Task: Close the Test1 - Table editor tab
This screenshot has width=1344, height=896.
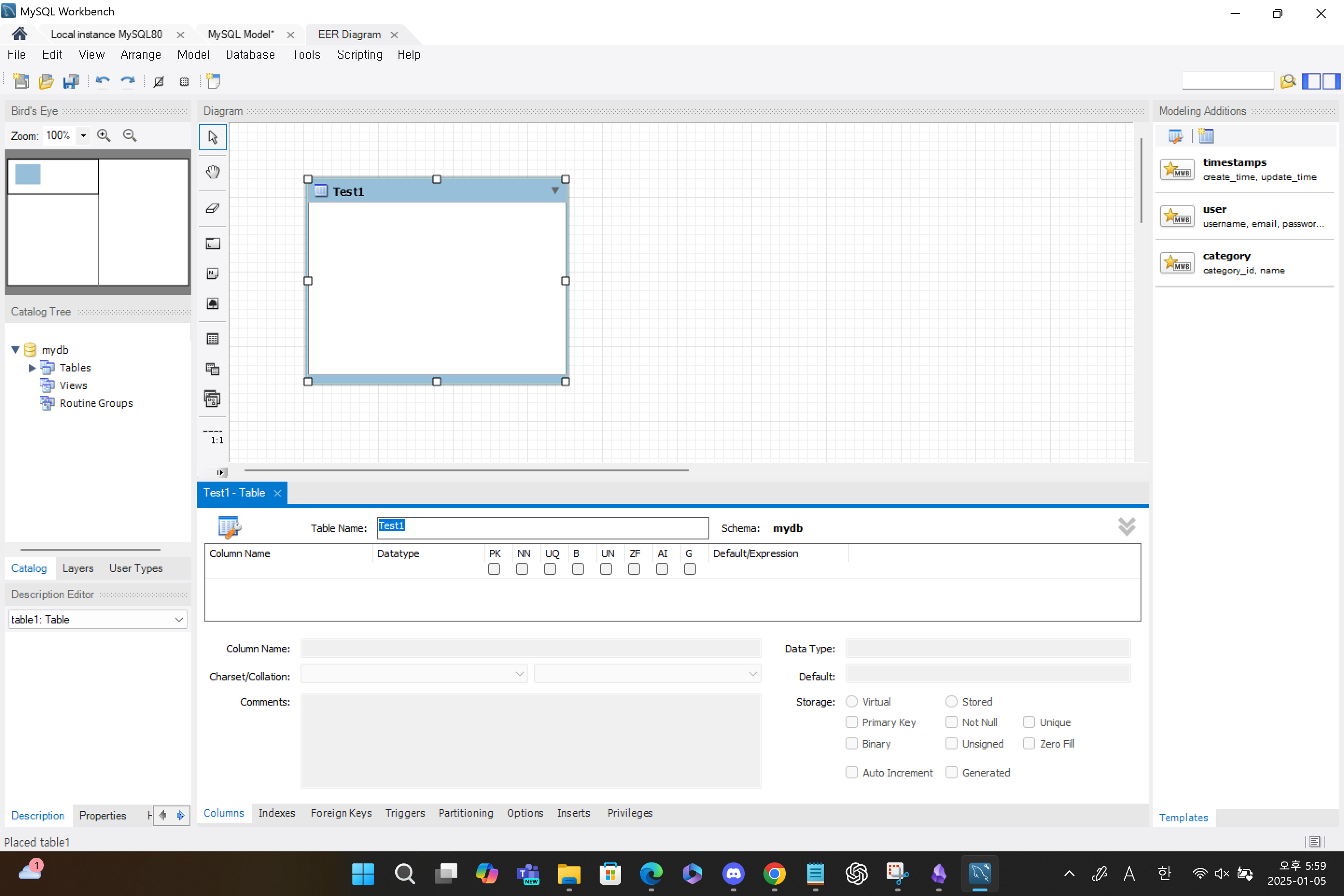Action: (x=278, y=493)
